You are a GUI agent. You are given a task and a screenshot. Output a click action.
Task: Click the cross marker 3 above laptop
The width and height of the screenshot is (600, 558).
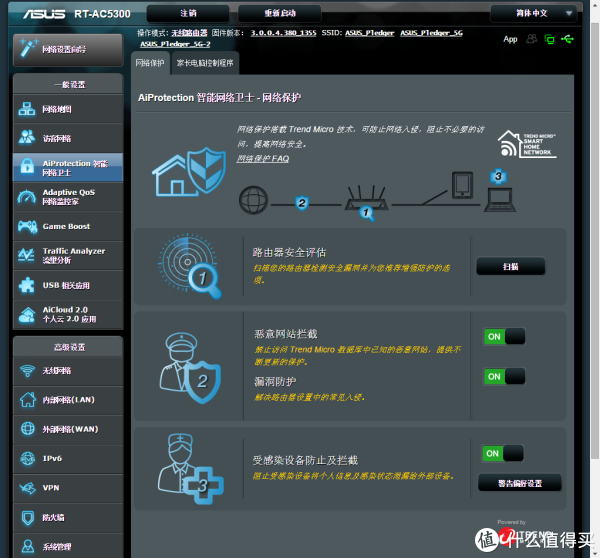click(498, 176)
